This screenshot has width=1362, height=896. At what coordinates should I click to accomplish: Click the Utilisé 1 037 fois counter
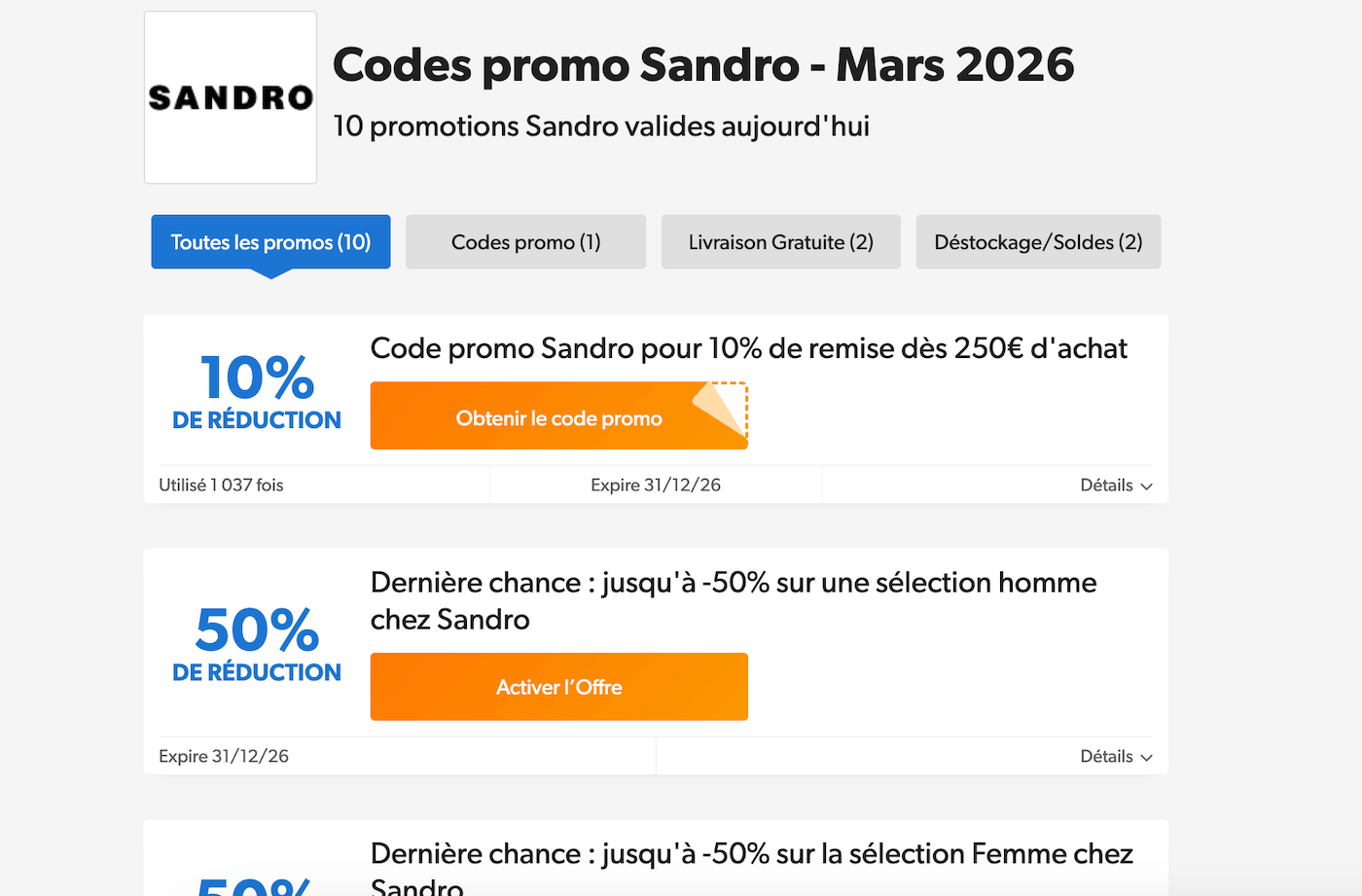pyautogui.click(x=221, y=484)
